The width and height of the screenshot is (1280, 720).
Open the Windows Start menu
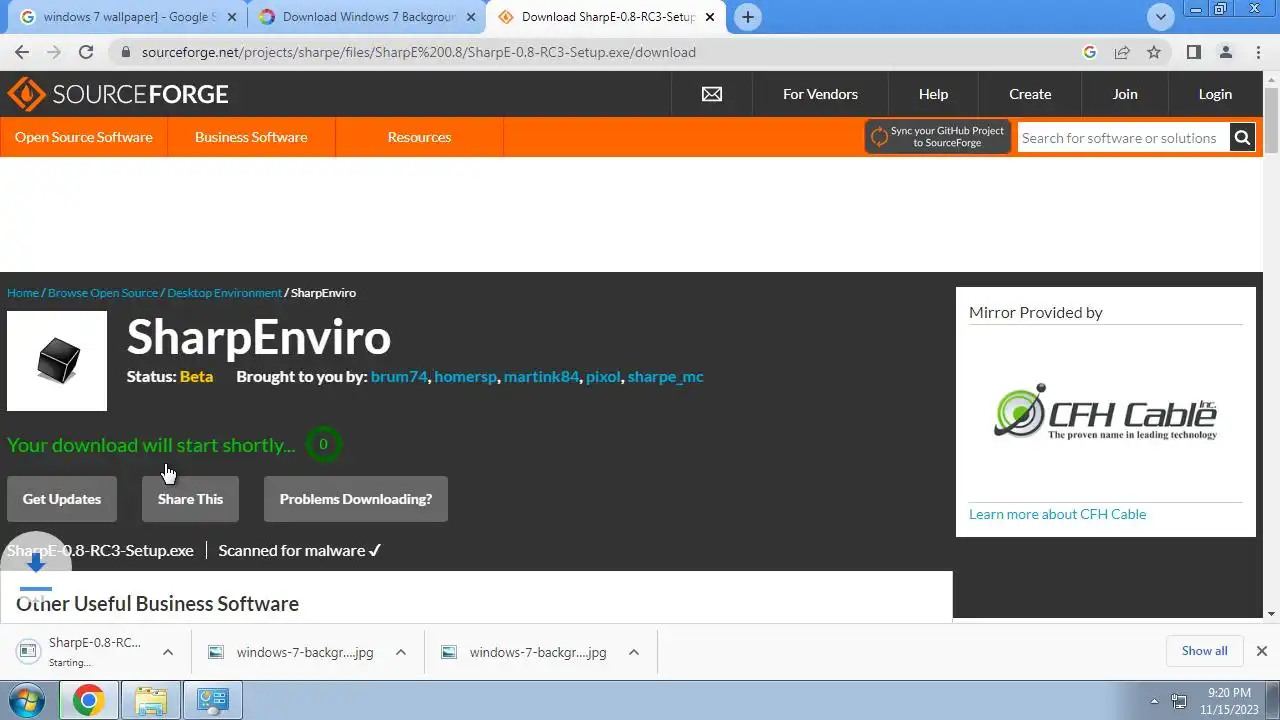pos(27,700)
